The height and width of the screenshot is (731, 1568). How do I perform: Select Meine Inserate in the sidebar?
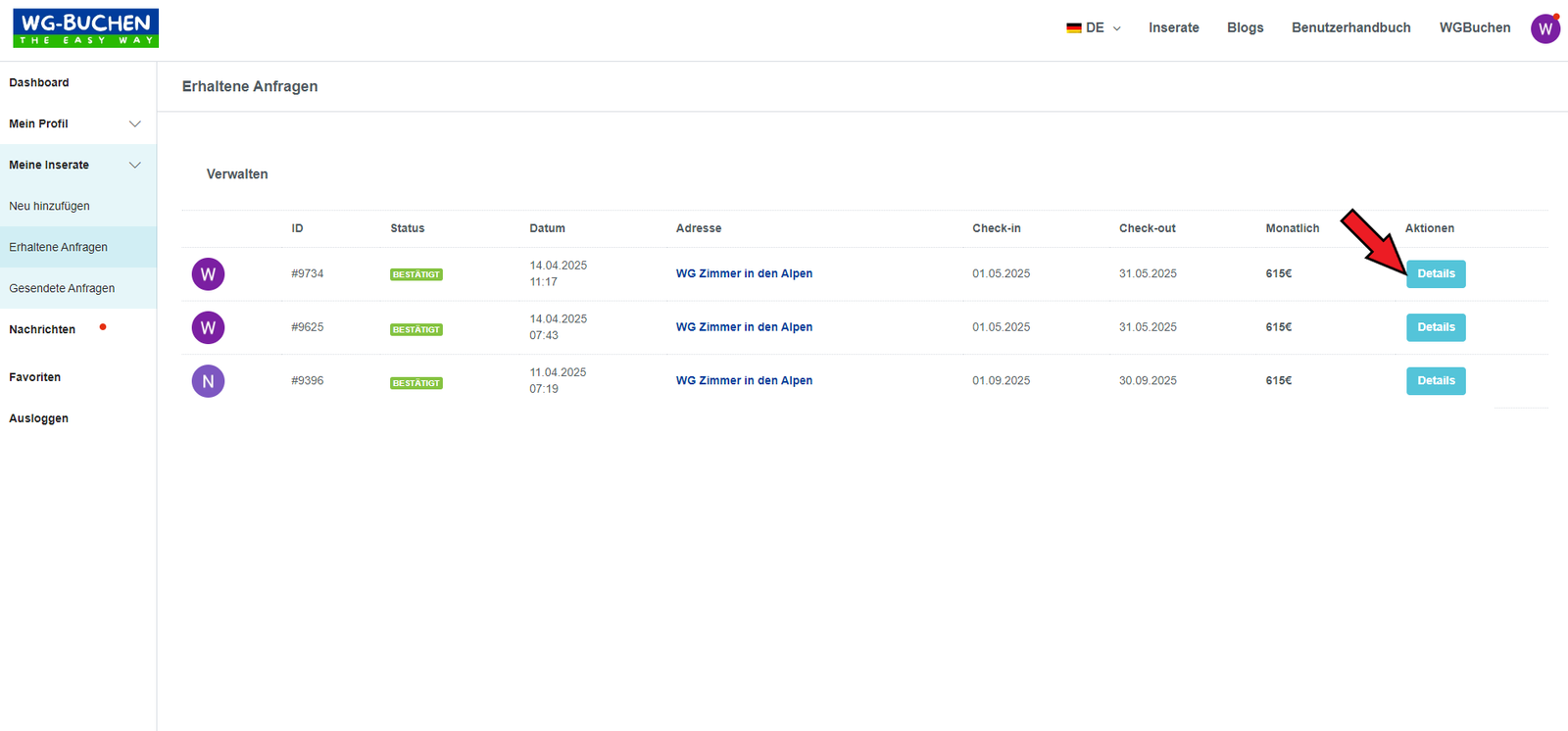coord(49,165)
